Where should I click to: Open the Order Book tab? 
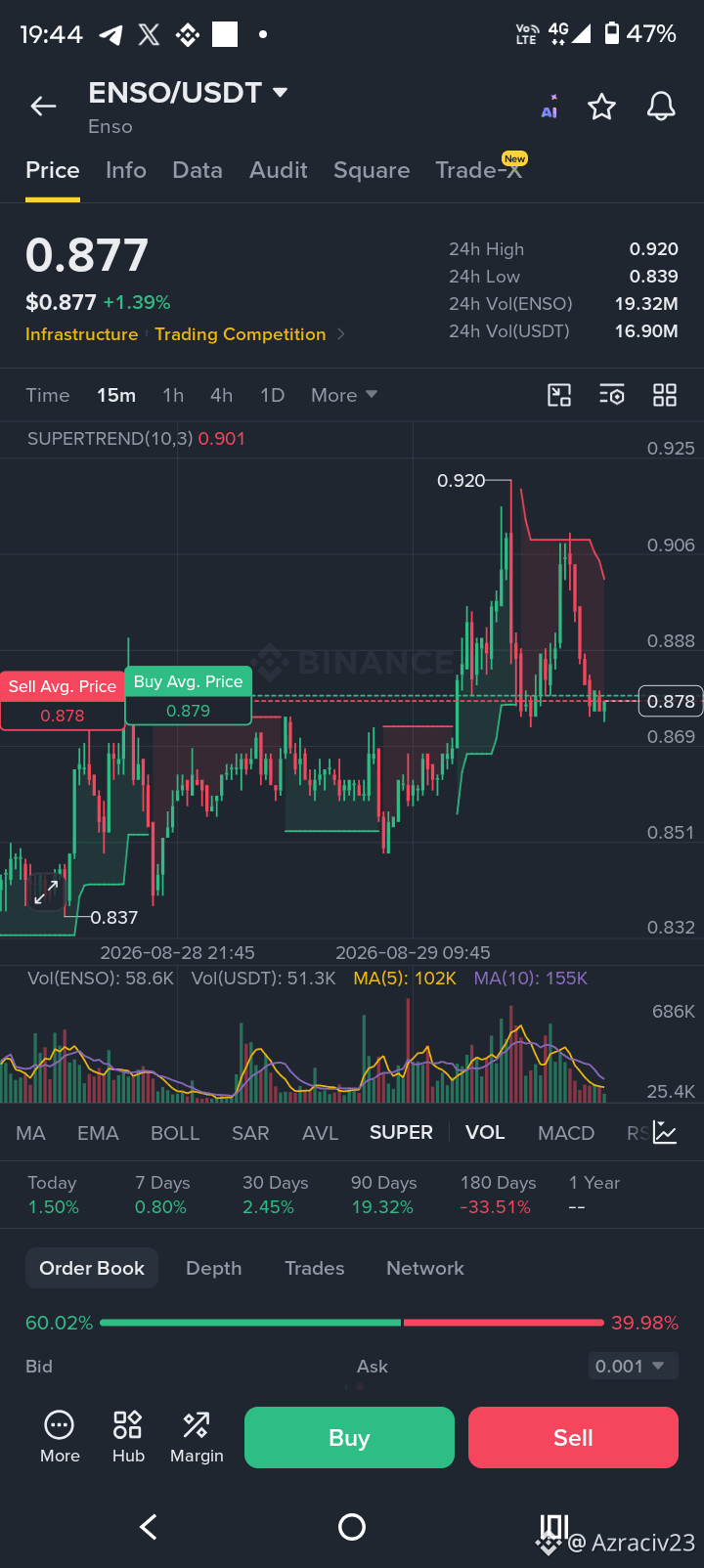point(92,1268)
